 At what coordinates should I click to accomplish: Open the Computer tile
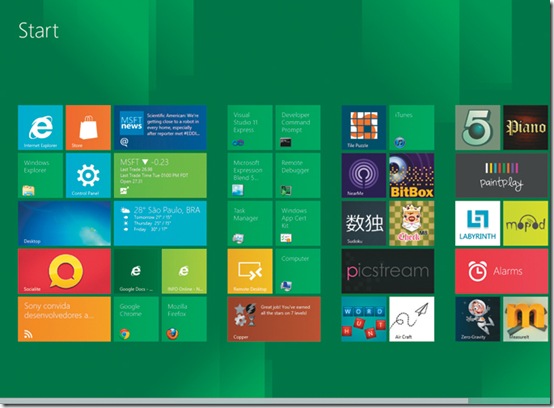coord(298,271)
